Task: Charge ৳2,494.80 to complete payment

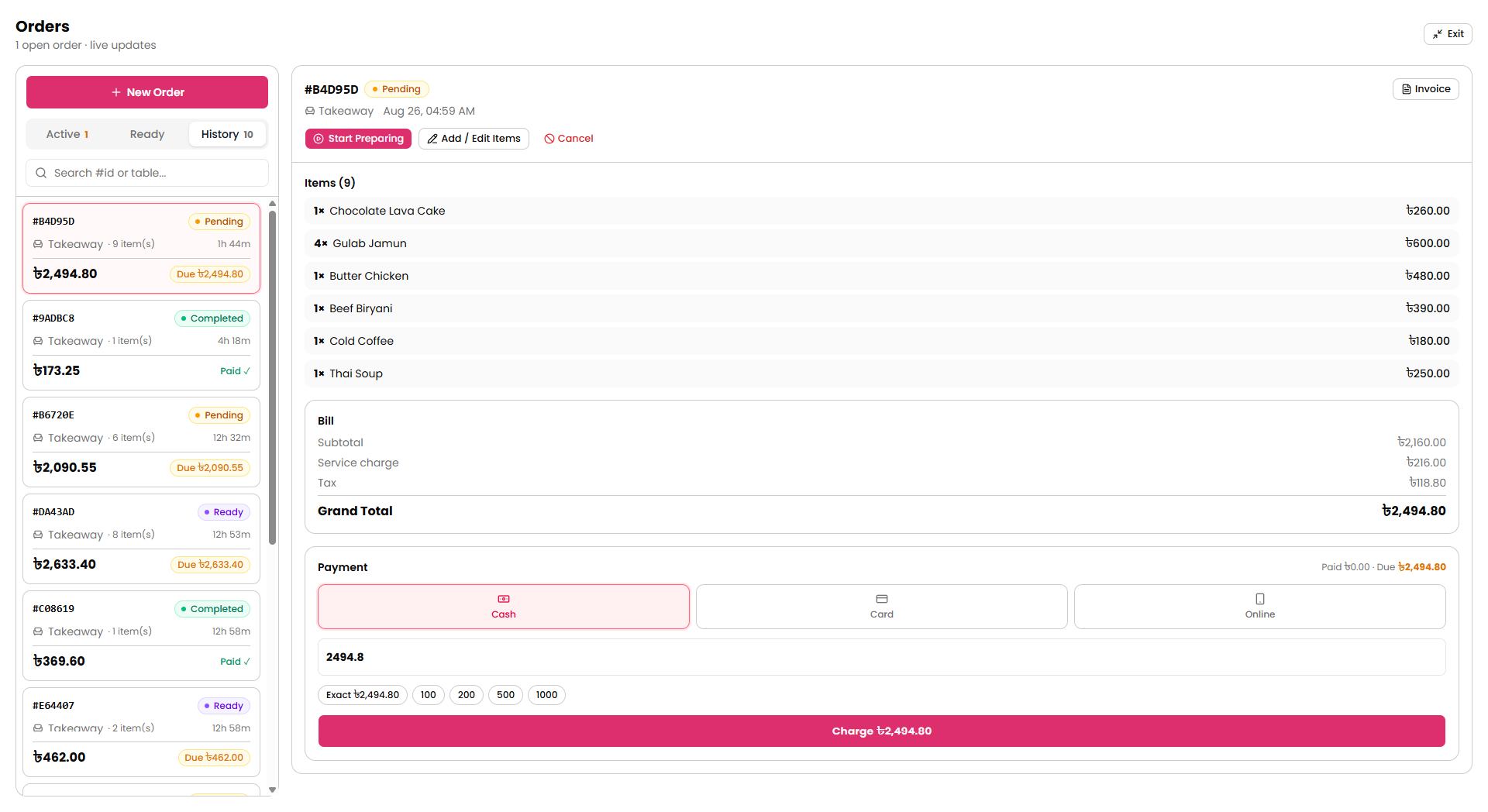Action: (x=882, y=731)
